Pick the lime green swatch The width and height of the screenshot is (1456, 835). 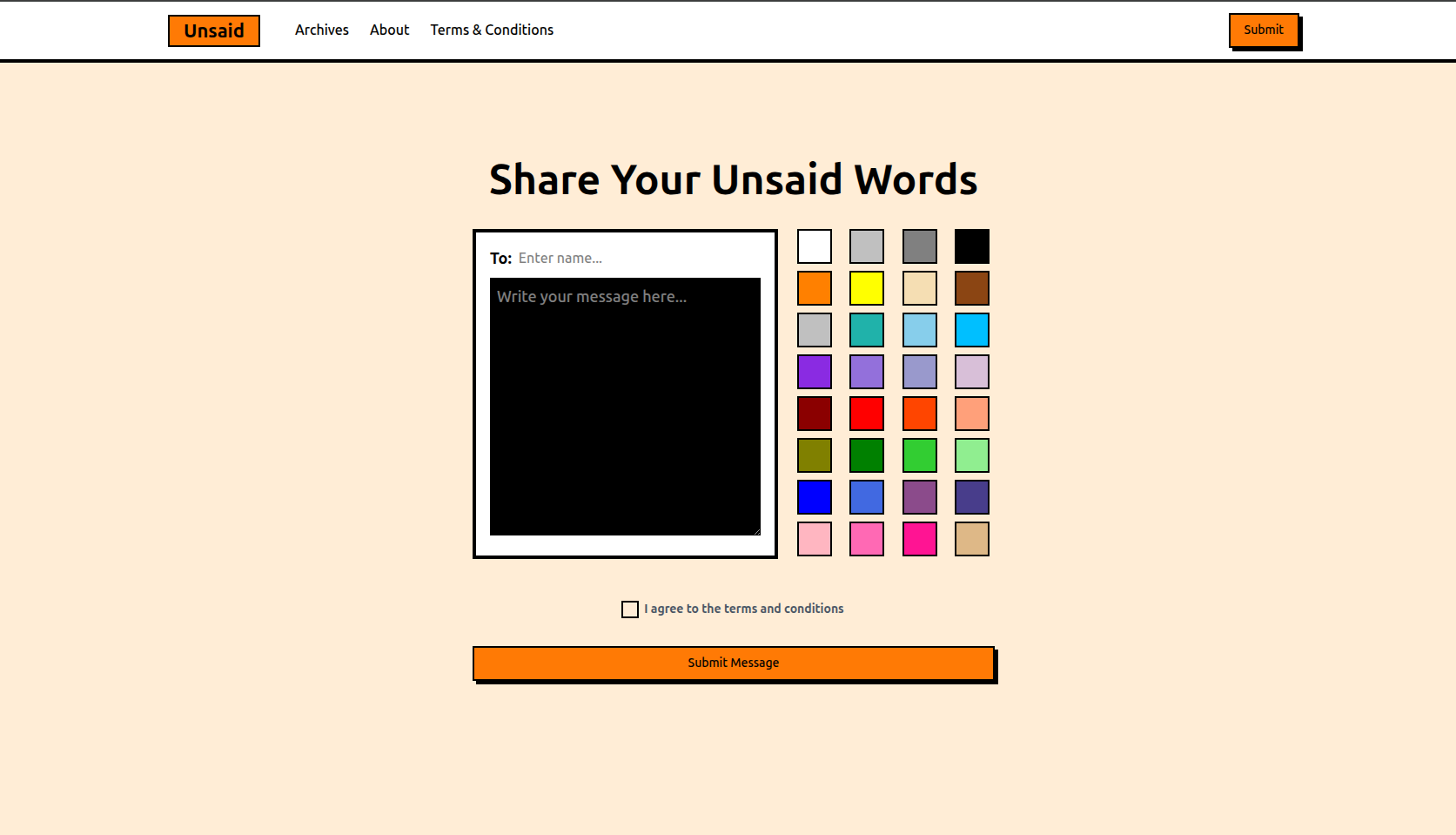pos(920,455)
